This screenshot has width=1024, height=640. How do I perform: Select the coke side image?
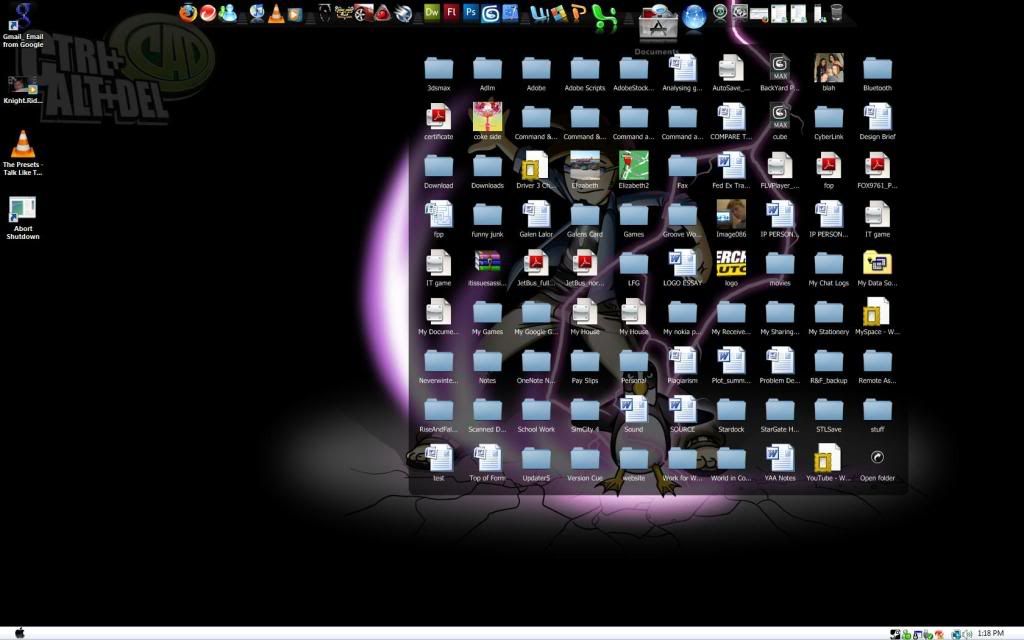(x=487, y=121)
